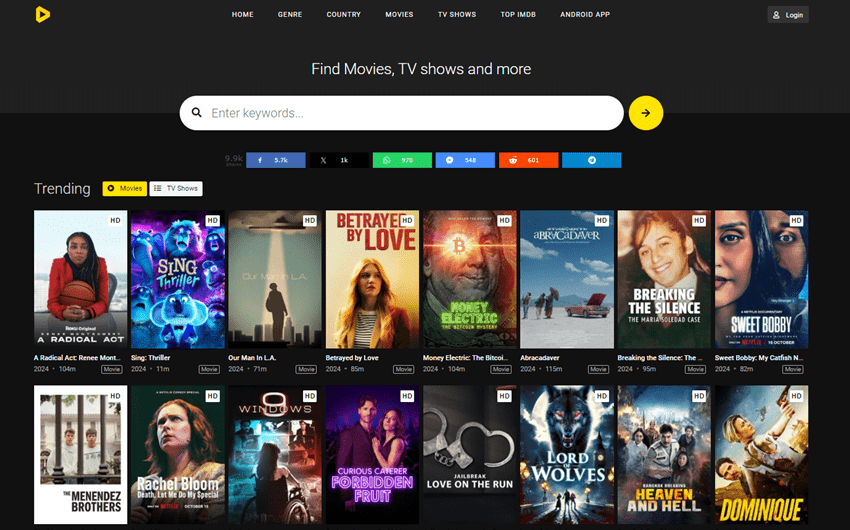This screenshot has height=530, width=850.
Task: Open Betrayed by Love poster
Action: [x=372, y=279]
